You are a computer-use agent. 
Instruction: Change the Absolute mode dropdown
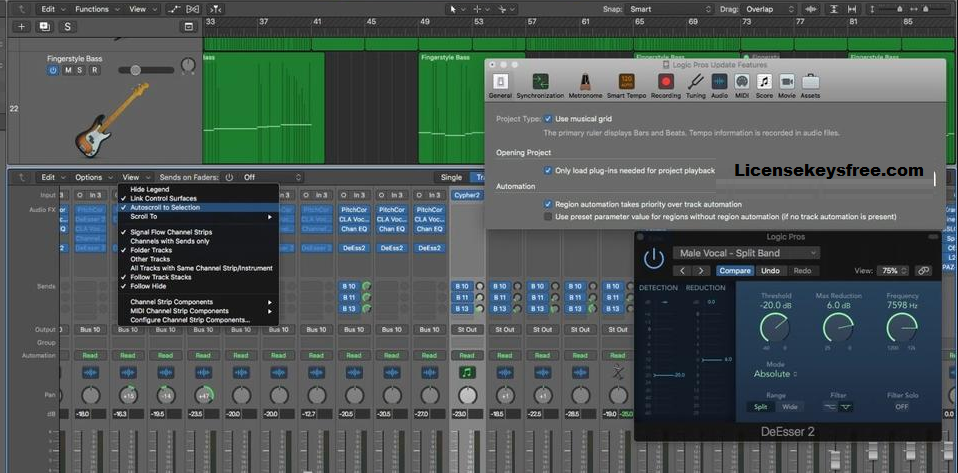point(775,374)
